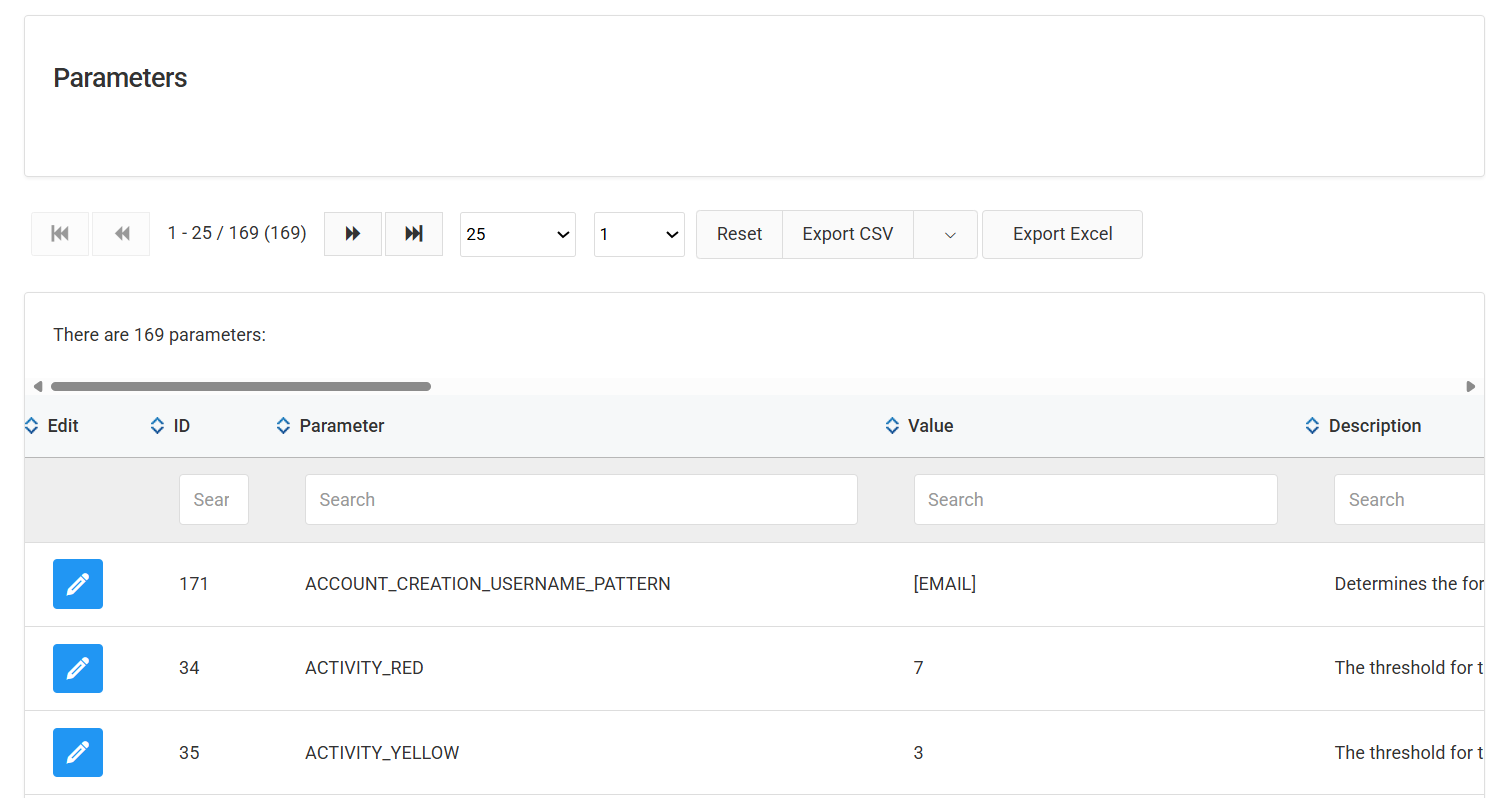Click the horizontal scrollbar thumb

click(240, 386)
